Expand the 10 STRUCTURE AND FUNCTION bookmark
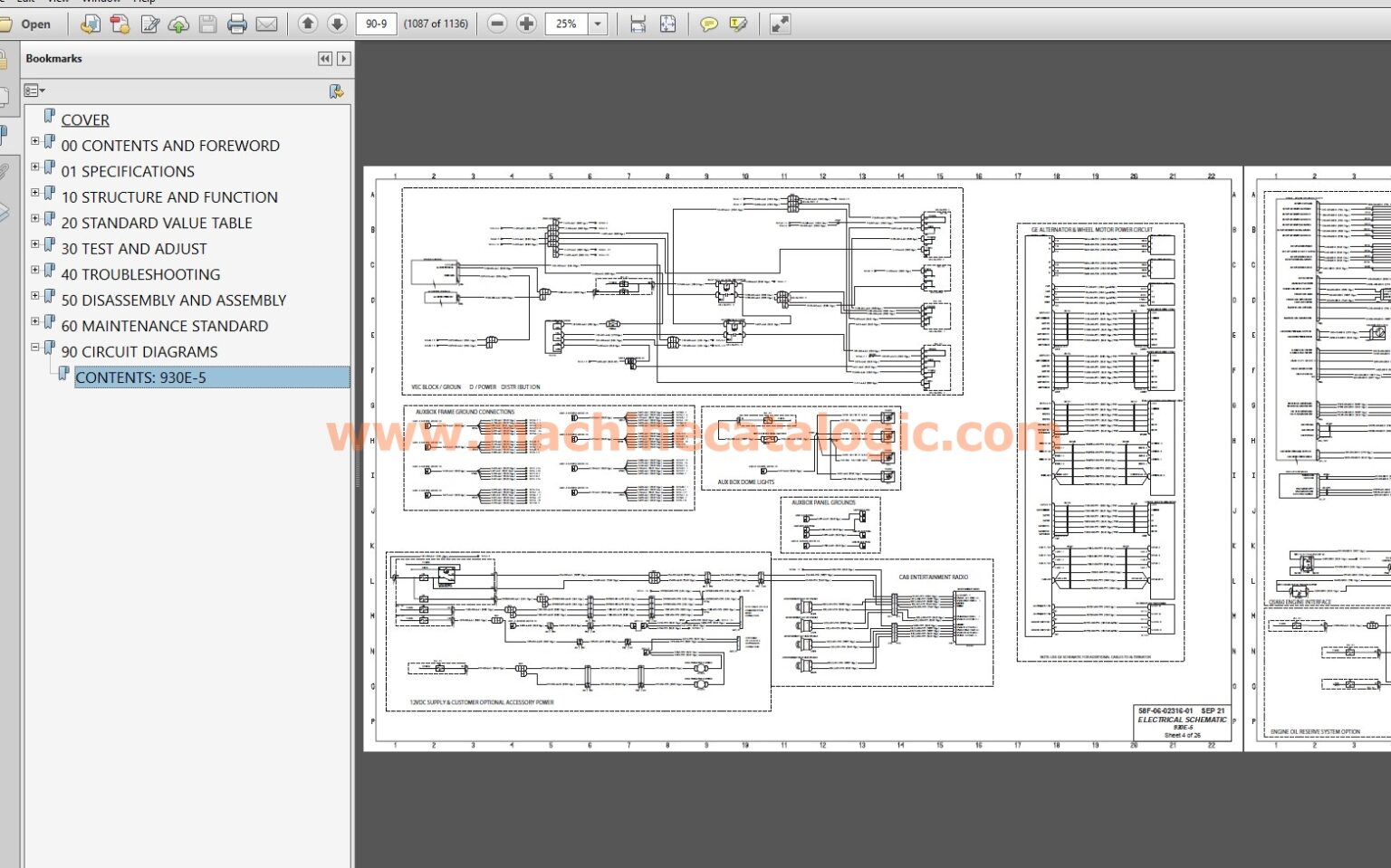 [x=35, y=193]
